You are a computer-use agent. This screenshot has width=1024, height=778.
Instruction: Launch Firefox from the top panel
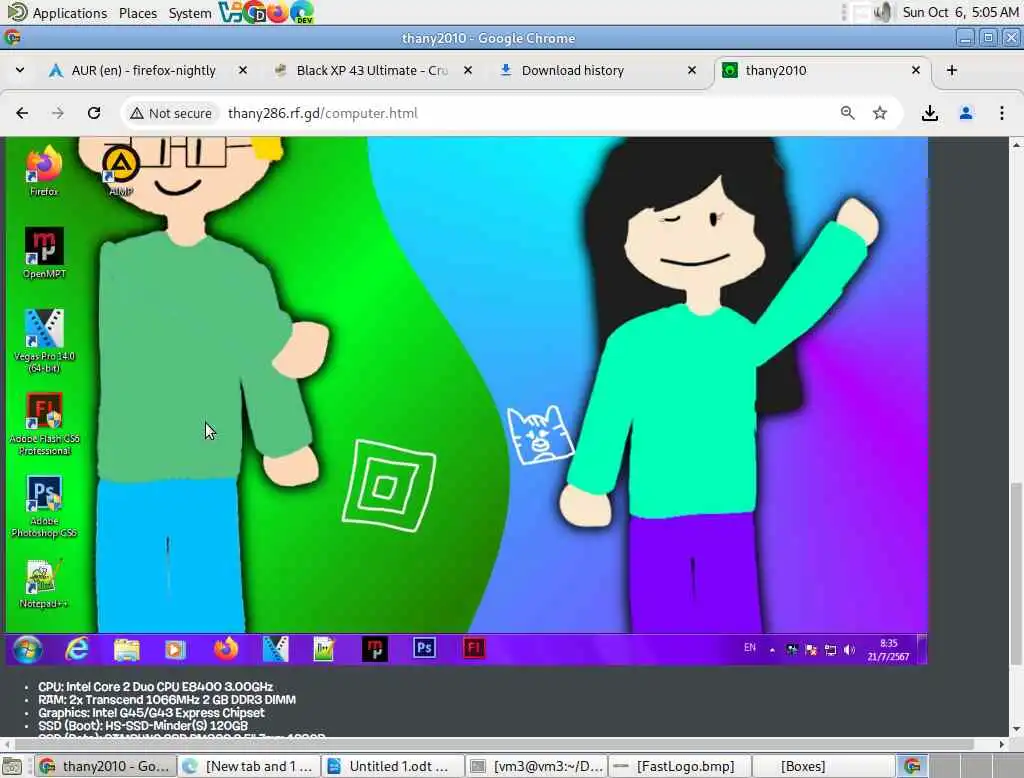[278, 12]
